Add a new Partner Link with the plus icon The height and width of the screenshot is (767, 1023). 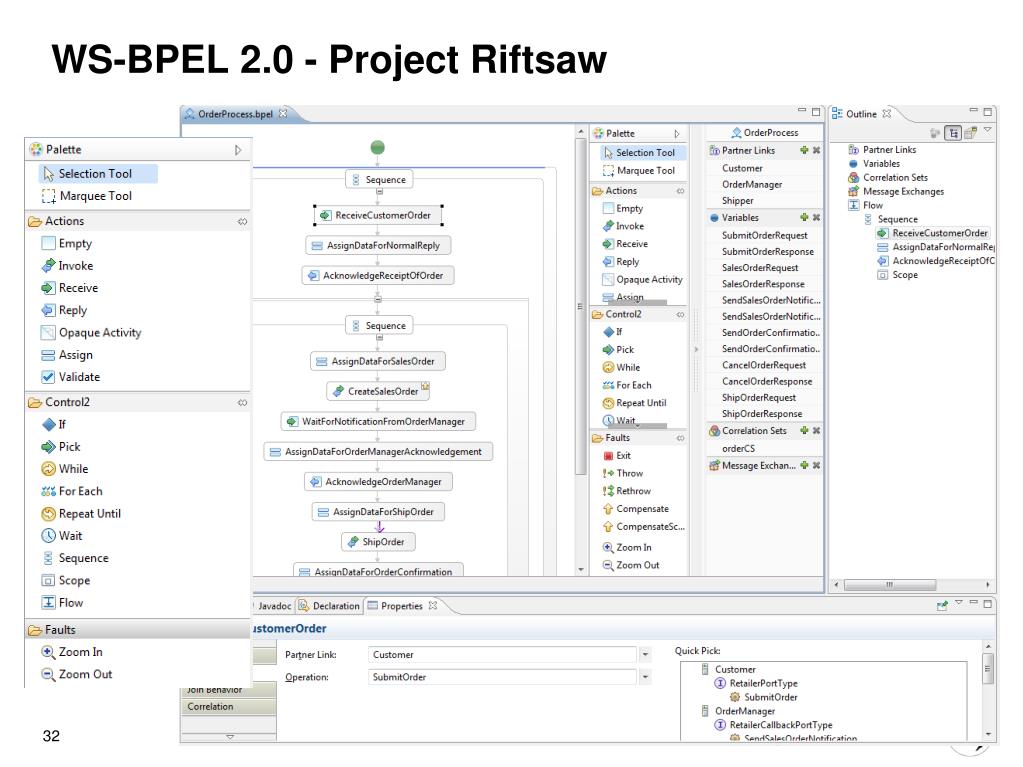(x=804, y=150)
